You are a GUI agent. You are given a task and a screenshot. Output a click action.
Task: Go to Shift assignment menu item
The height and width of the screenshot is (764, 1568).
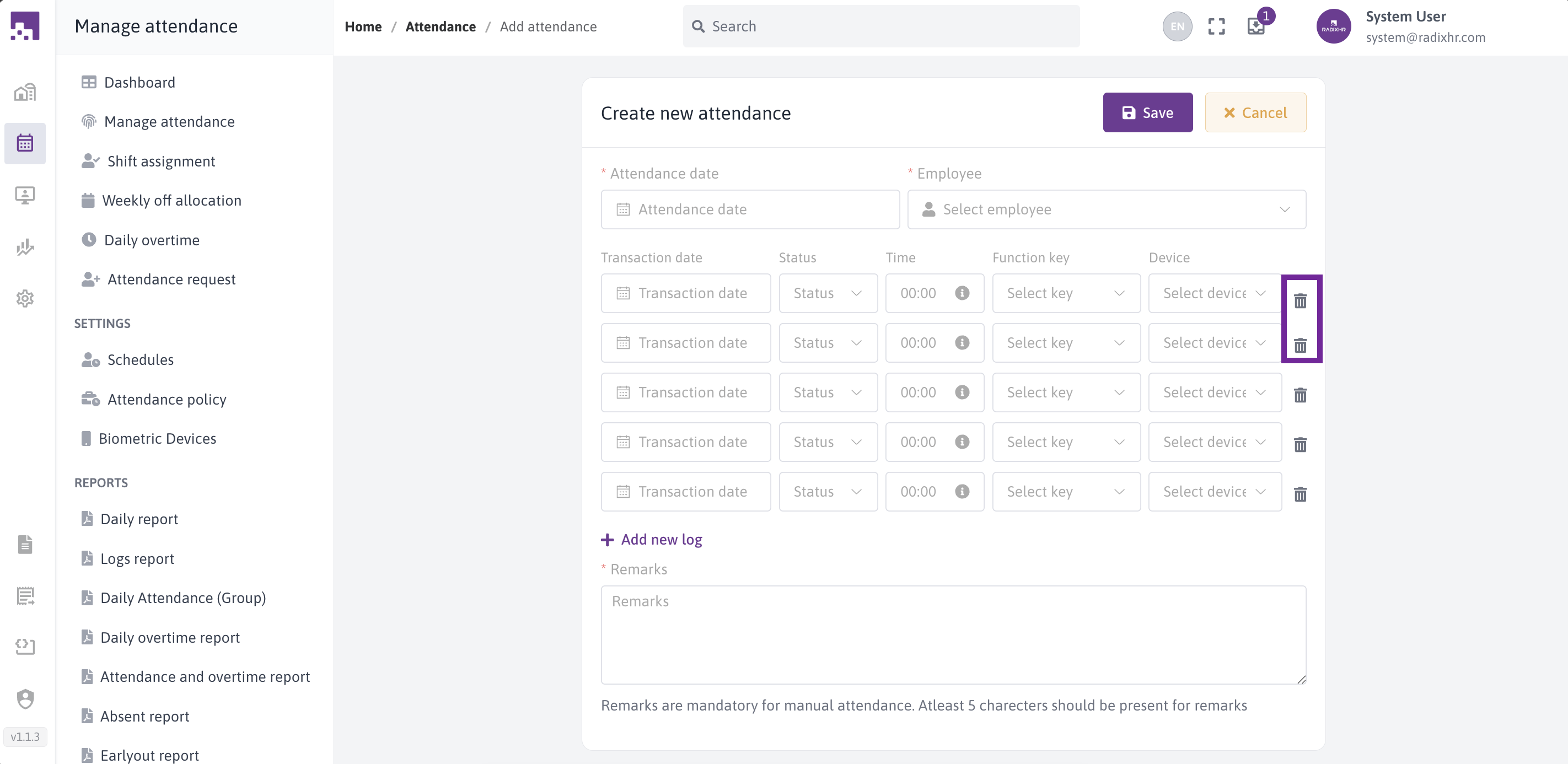(x=160, y=161)
